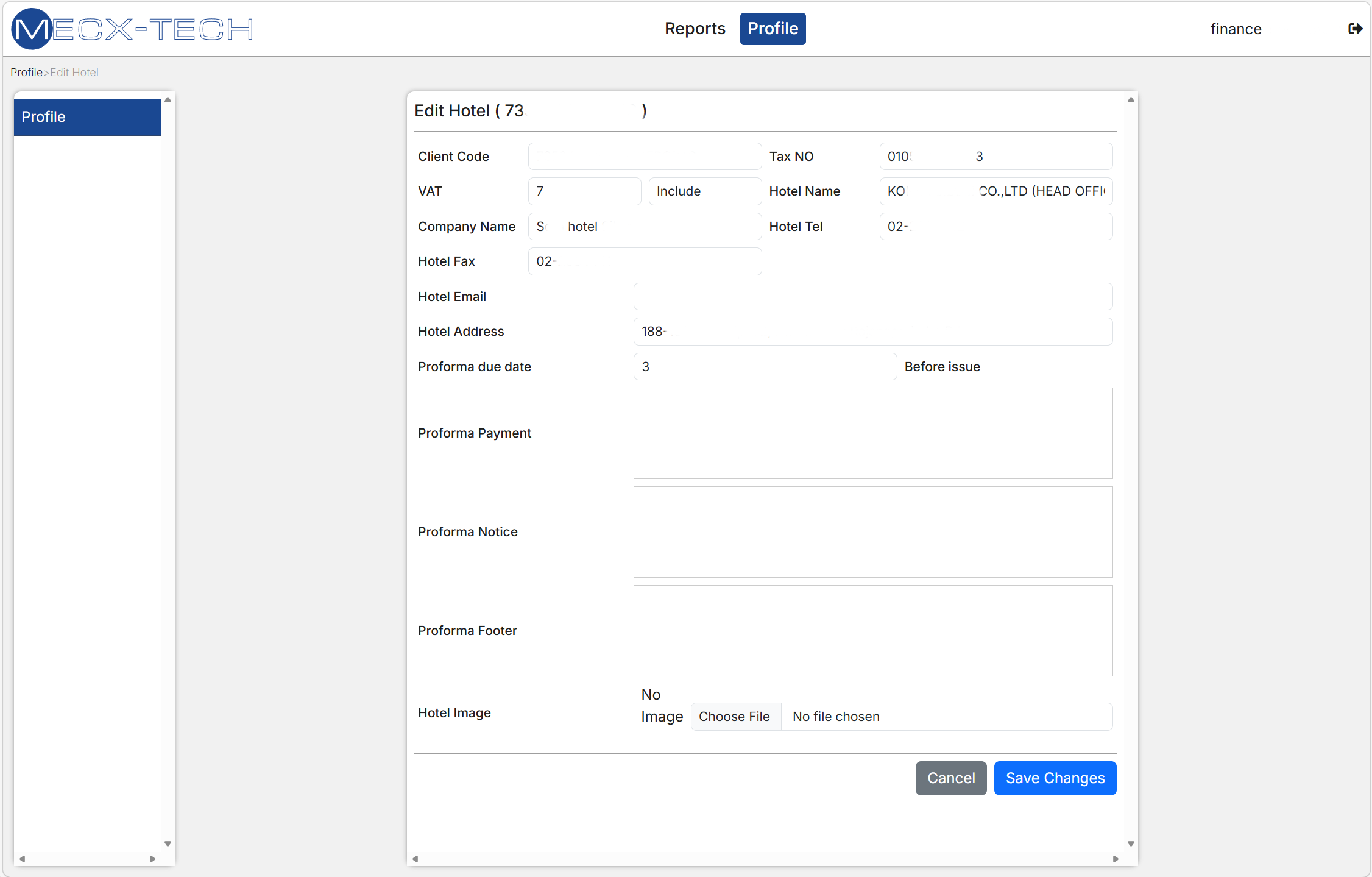Click the MECX-TECH logo
1372x877 pixels.
(x=132, y=29)
